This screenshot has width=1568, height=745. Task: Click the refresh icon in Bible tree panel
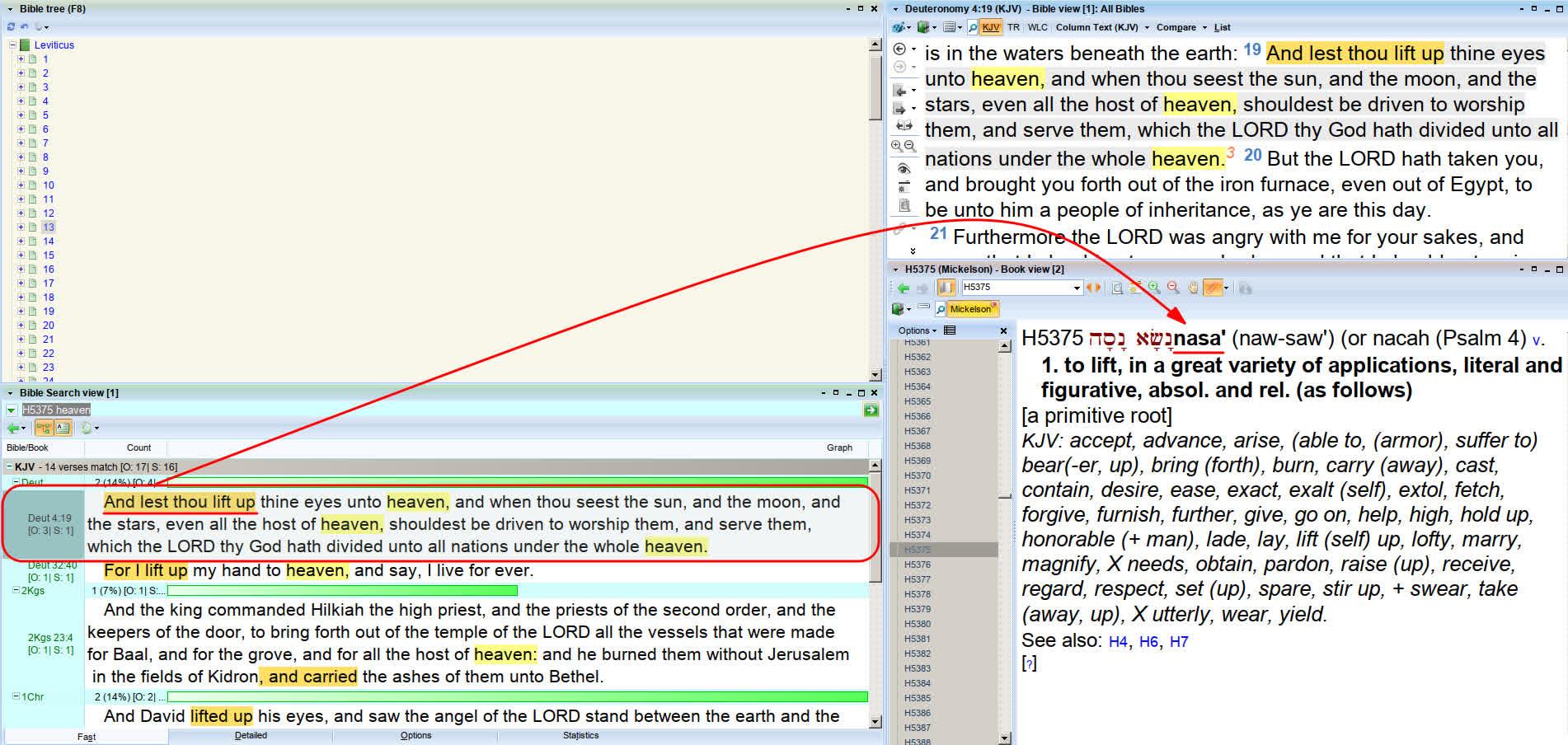coord(12,26)
